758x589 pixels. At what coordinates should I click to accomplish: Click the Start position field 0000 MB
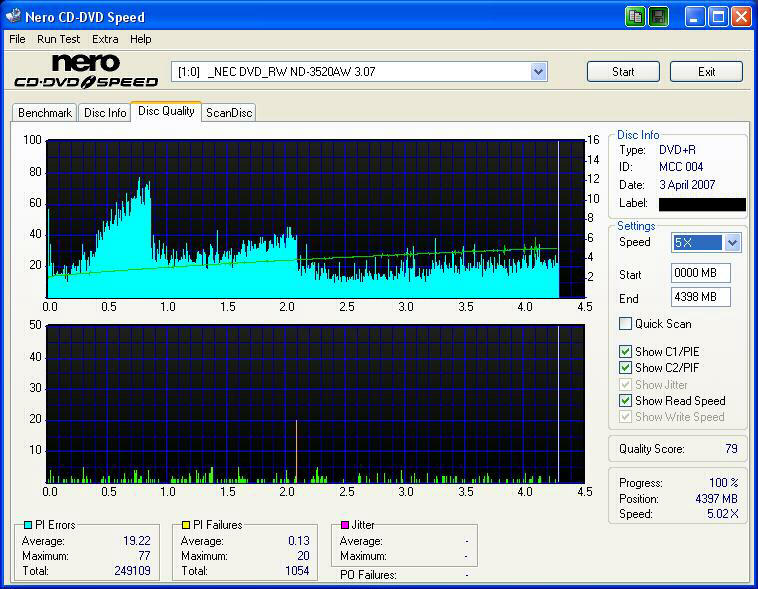tap(700, 273)
